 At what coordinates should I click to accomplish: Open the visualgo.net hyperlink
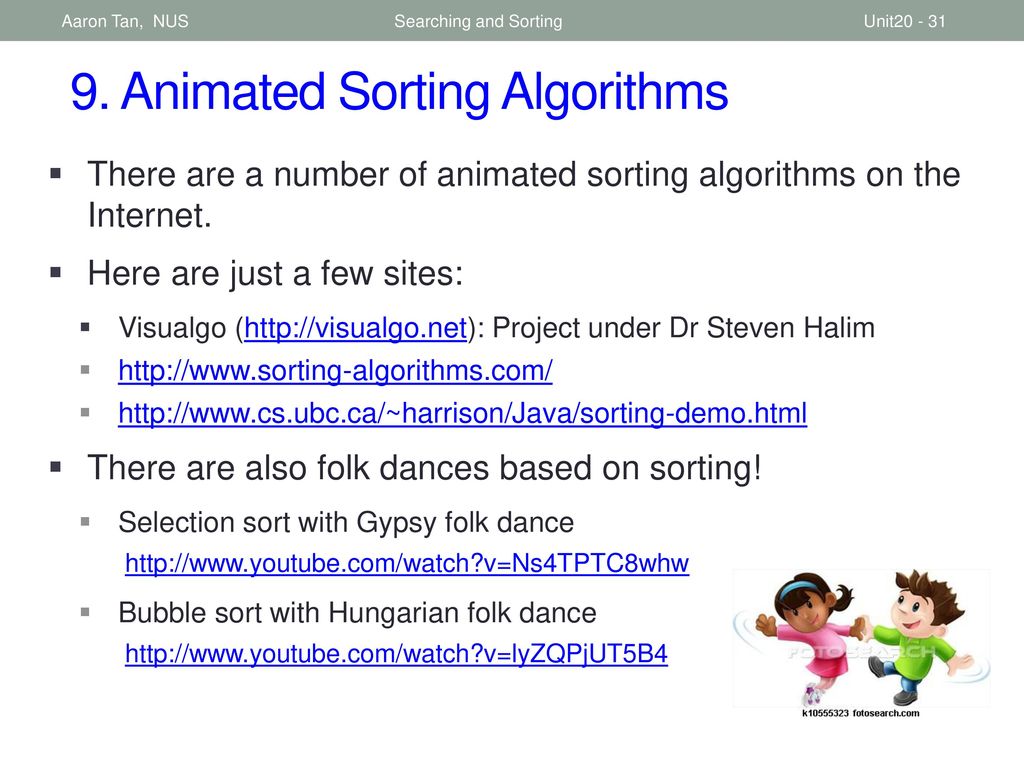coord(356,328)
